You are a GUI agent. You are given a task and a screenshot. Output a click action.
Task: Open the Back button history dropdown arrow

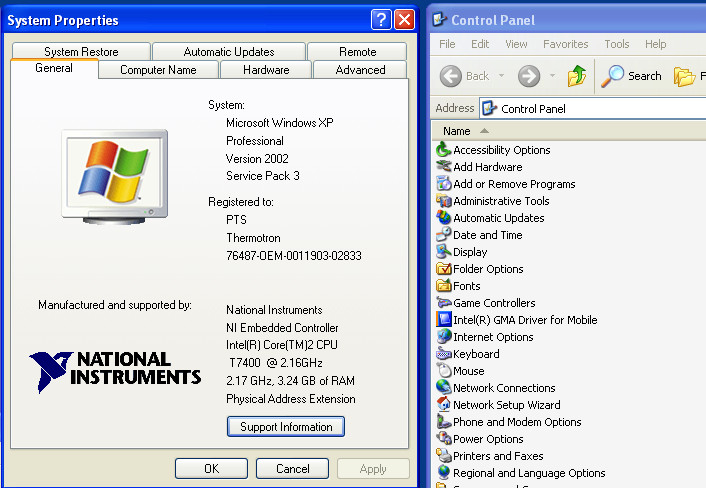click(x=501, y=76)
